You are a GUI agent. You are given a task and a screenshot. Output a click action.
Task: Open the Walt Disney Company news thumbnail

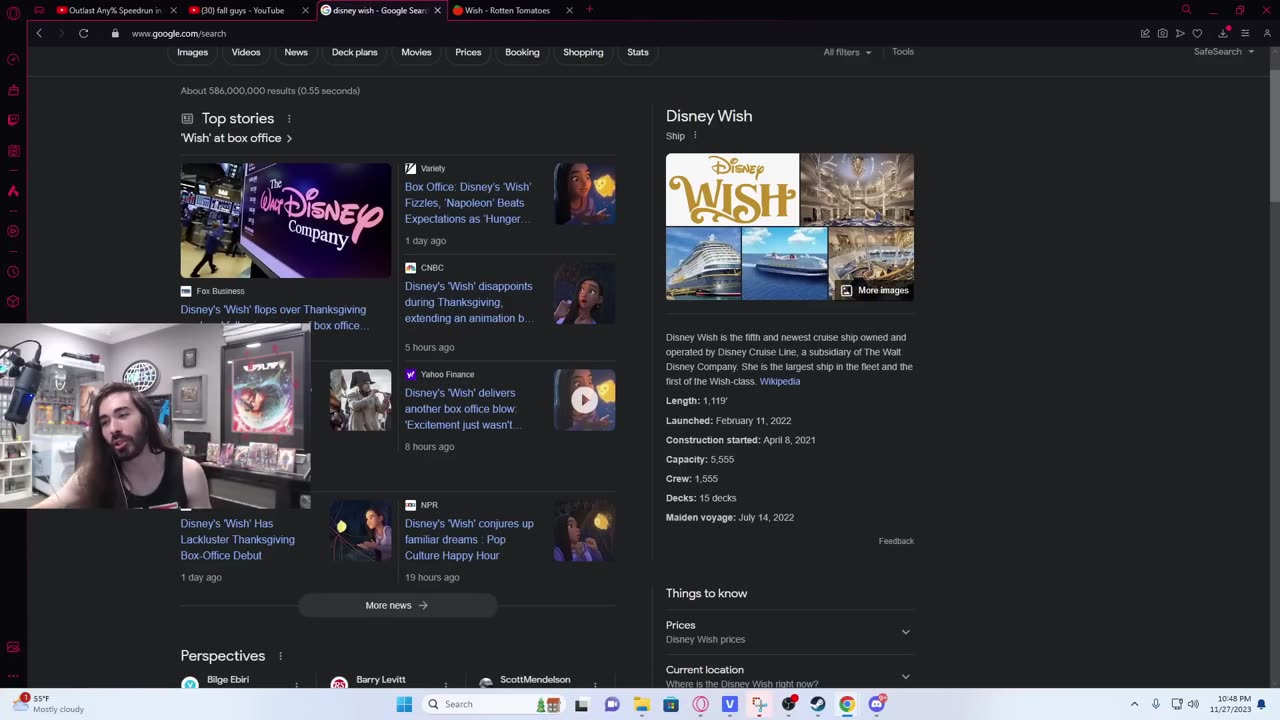coord(286,220)
